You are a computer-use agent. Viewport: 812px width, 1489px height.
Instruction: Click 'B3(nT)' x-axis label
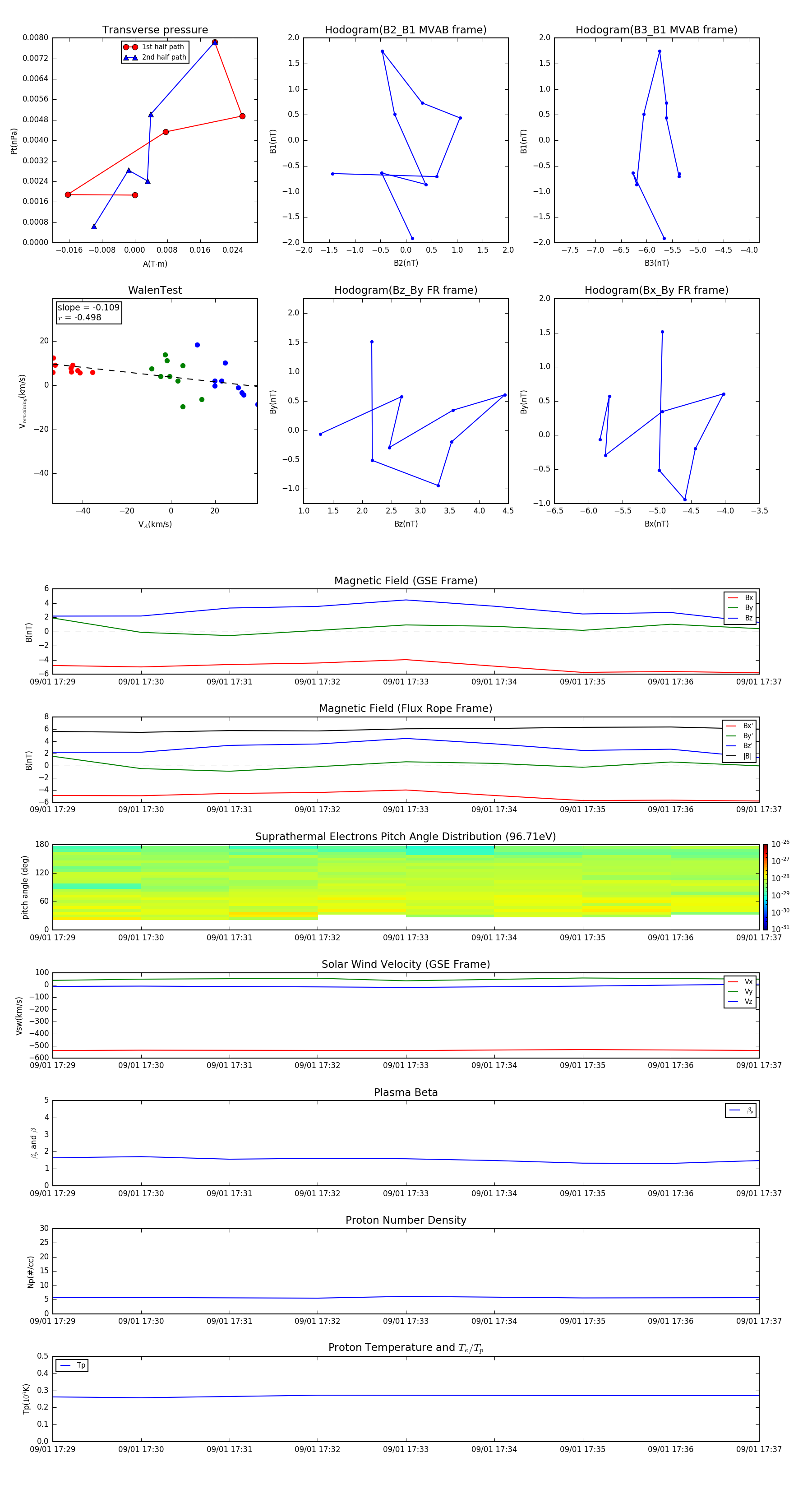(x=656, y=263)
